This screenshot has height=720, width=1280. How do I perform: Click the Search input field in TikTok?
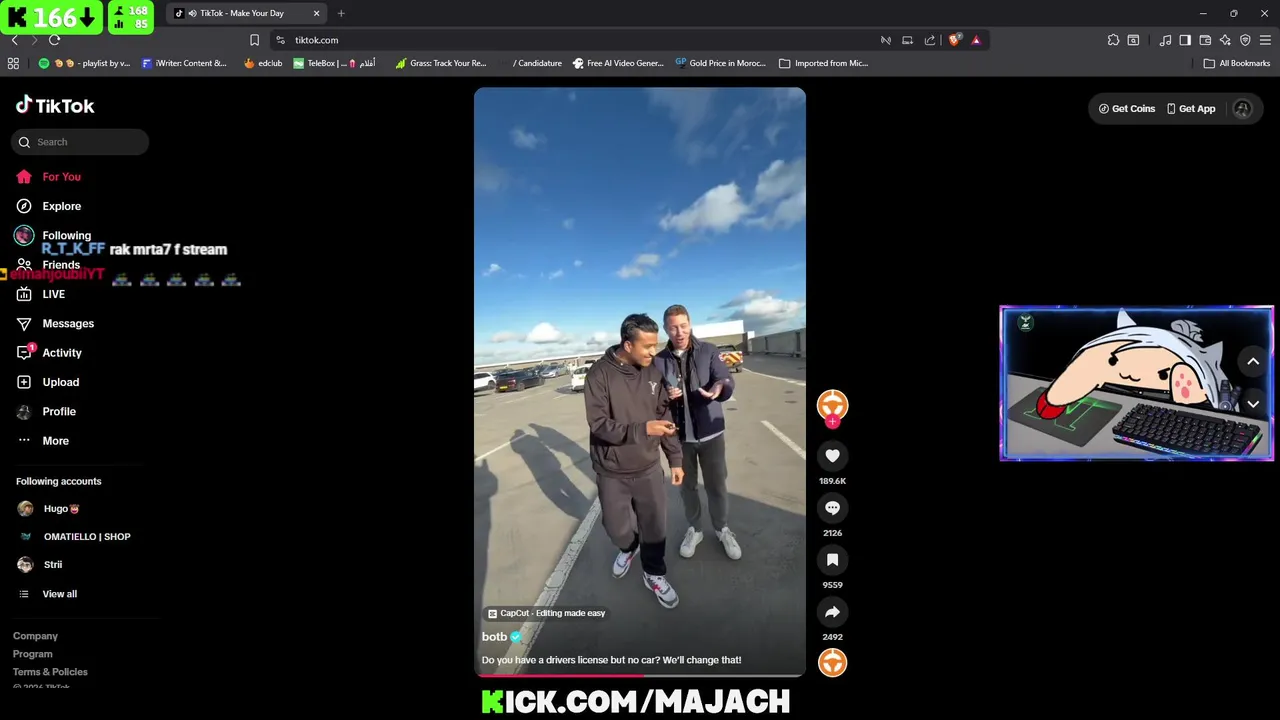coord(80,142)
